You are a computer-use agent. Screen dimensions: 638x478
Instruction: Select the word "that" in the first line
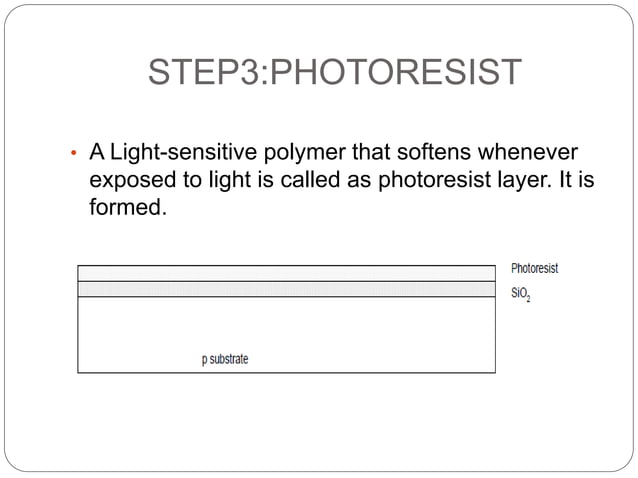[371, 152]
